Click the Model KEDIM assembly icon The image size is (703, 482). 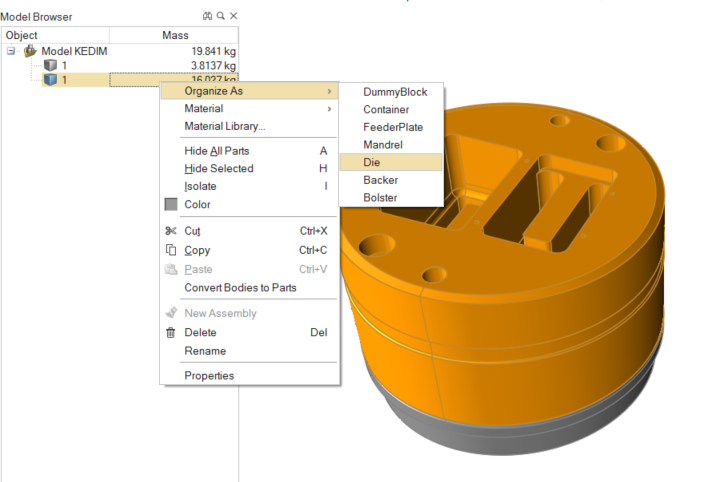[x=30, y=51]
